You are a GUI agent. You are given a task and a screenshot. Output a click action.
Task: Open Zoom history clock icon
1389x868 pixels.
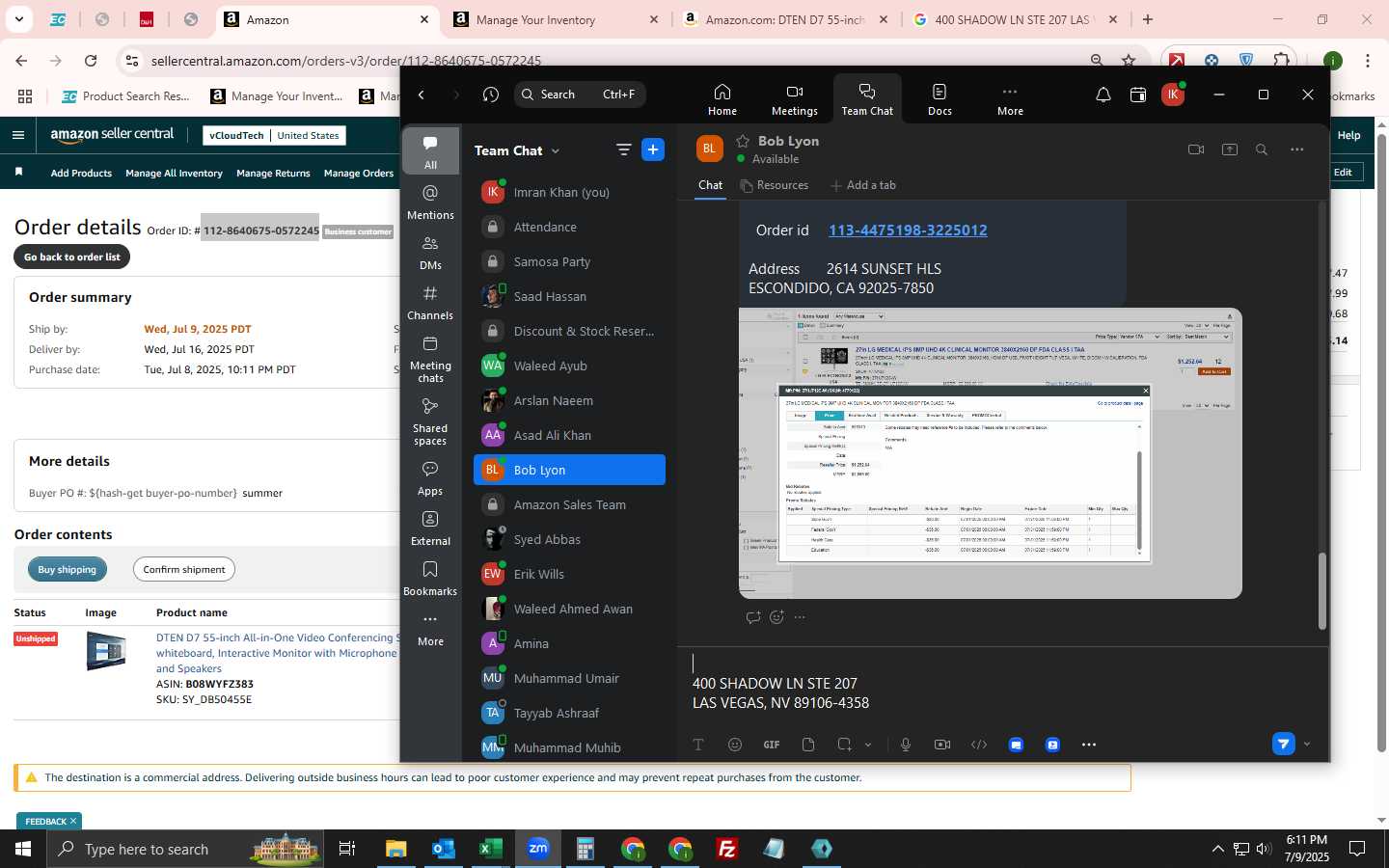pos(491,95)
